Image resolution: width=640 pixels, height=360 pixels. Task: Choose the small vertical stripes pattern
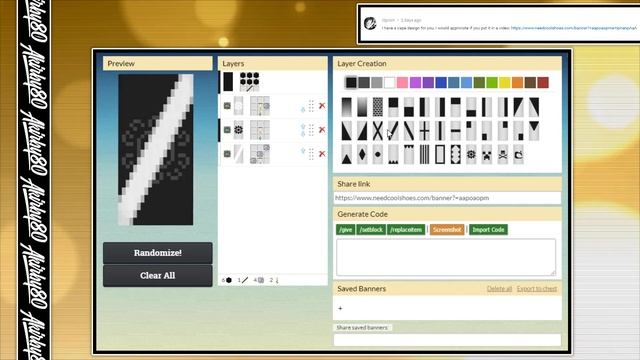424,155
